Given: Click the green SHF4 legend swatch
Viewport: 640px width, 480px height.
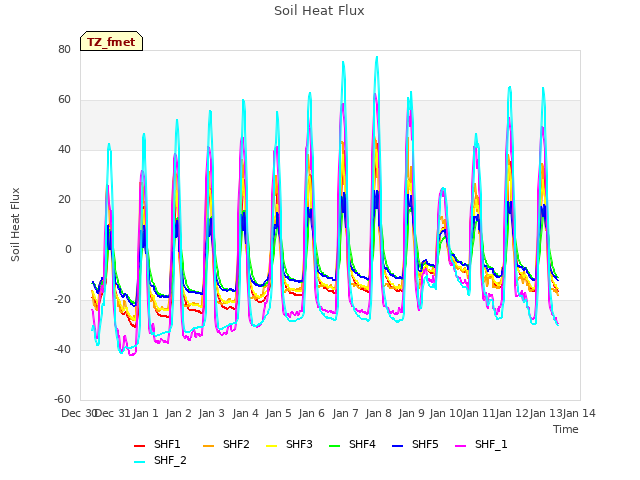Looking at the screenshot, I should pos(335,446).
